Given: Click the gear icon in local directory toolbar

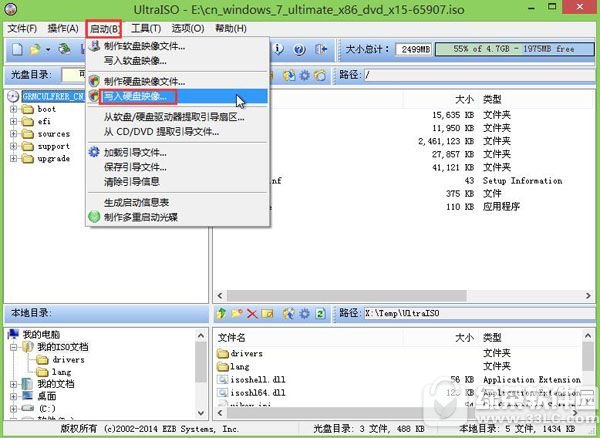Looking at the screenshot, I should [x=305, y=314].
